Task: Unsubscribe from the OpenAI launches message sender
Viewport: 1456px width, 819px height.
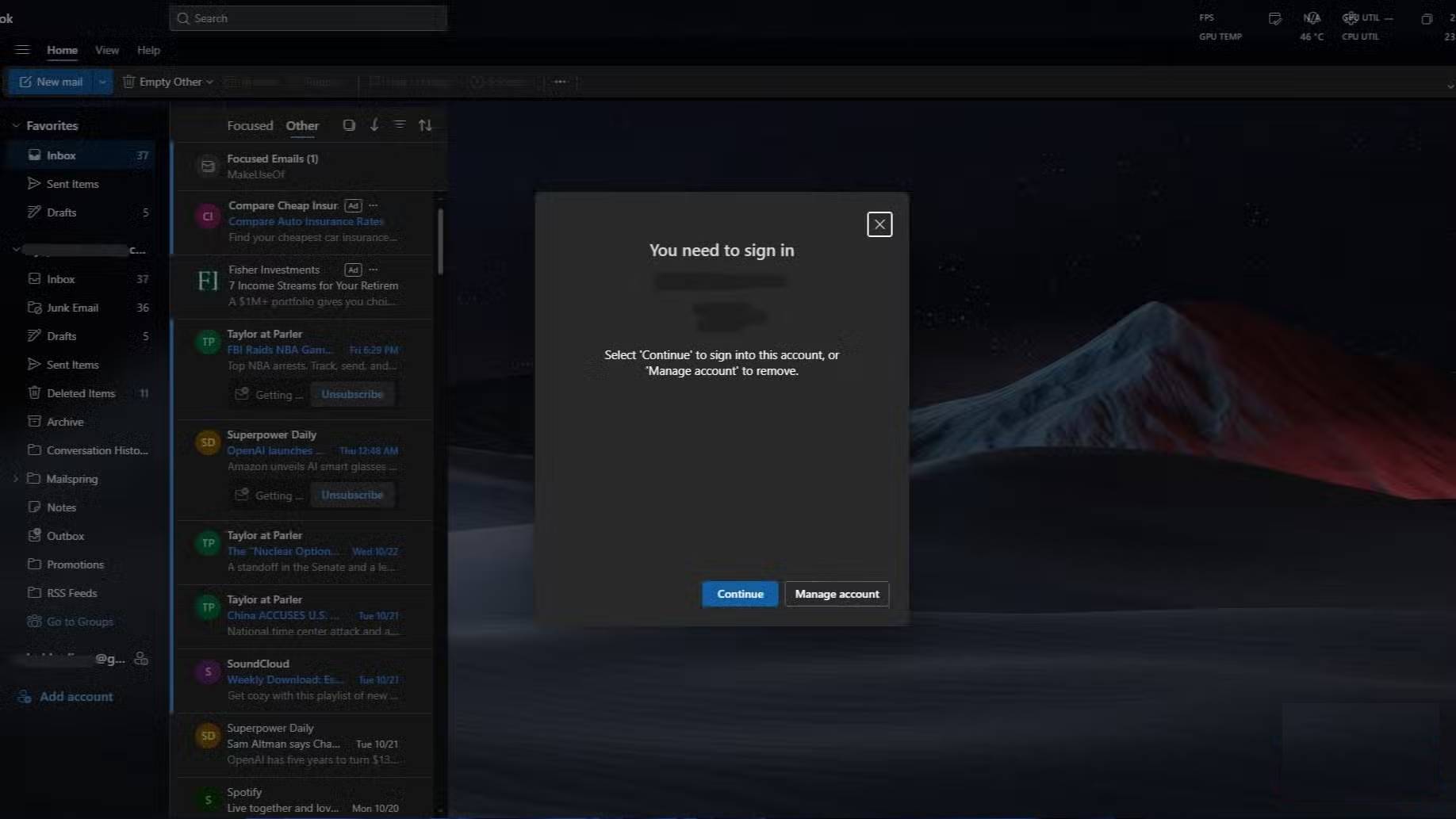Action: (x=352, y=495)
